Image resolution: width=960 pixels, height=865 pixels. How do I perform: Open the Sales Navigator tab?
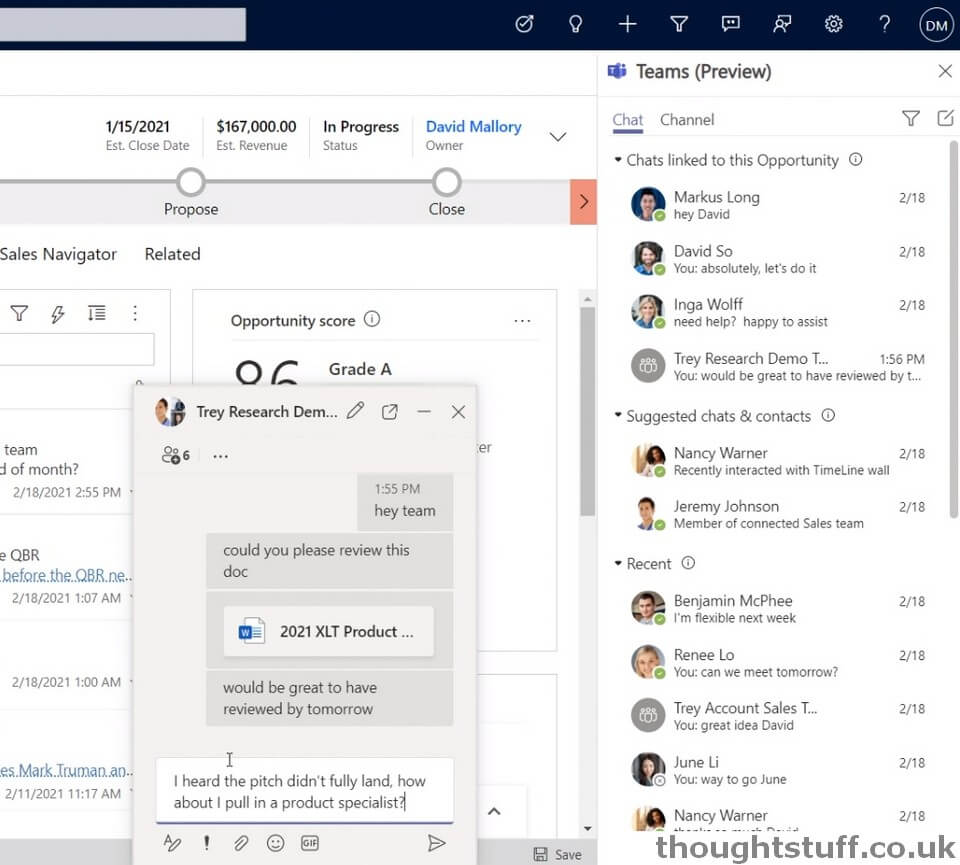[x=58, y=253]
